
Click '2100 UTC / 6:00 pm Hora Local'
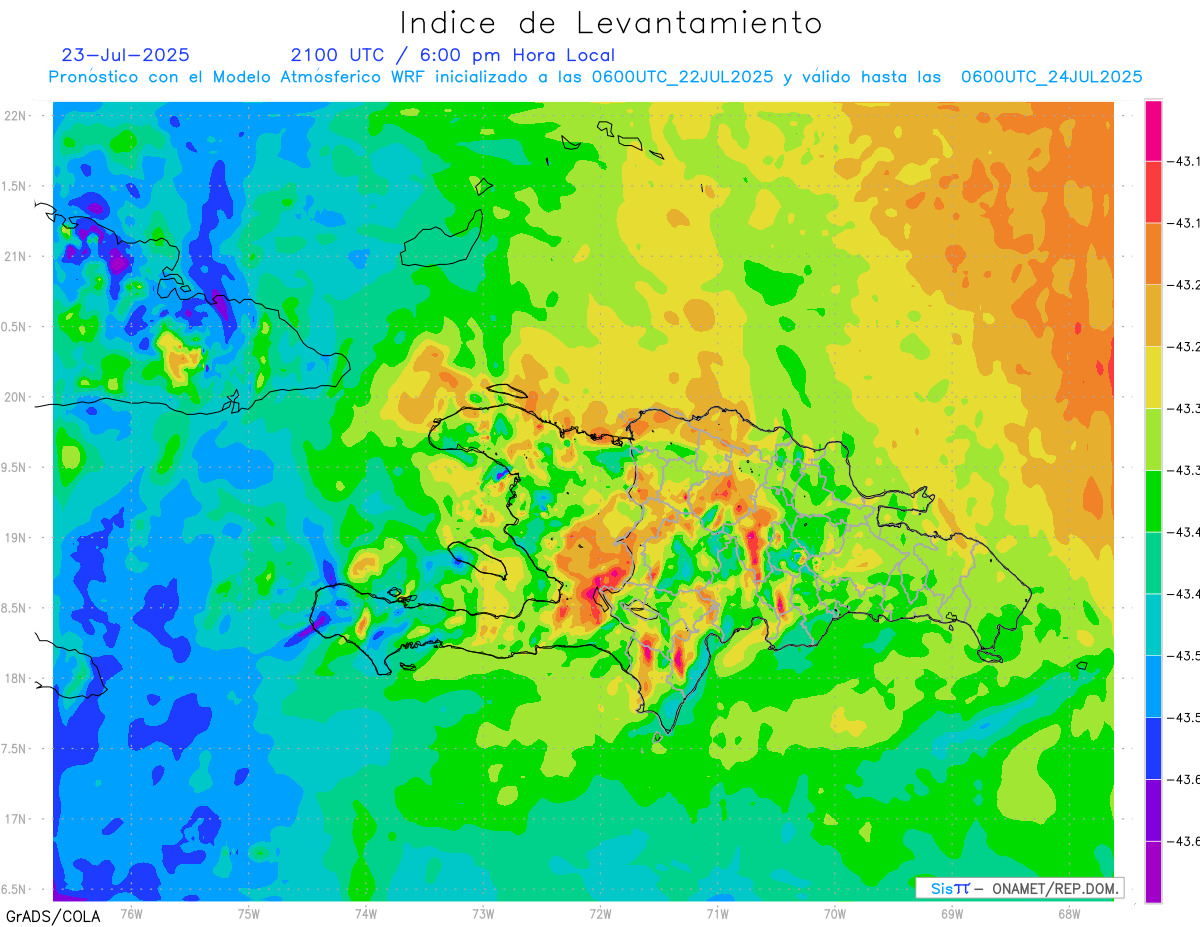(453, 55)
